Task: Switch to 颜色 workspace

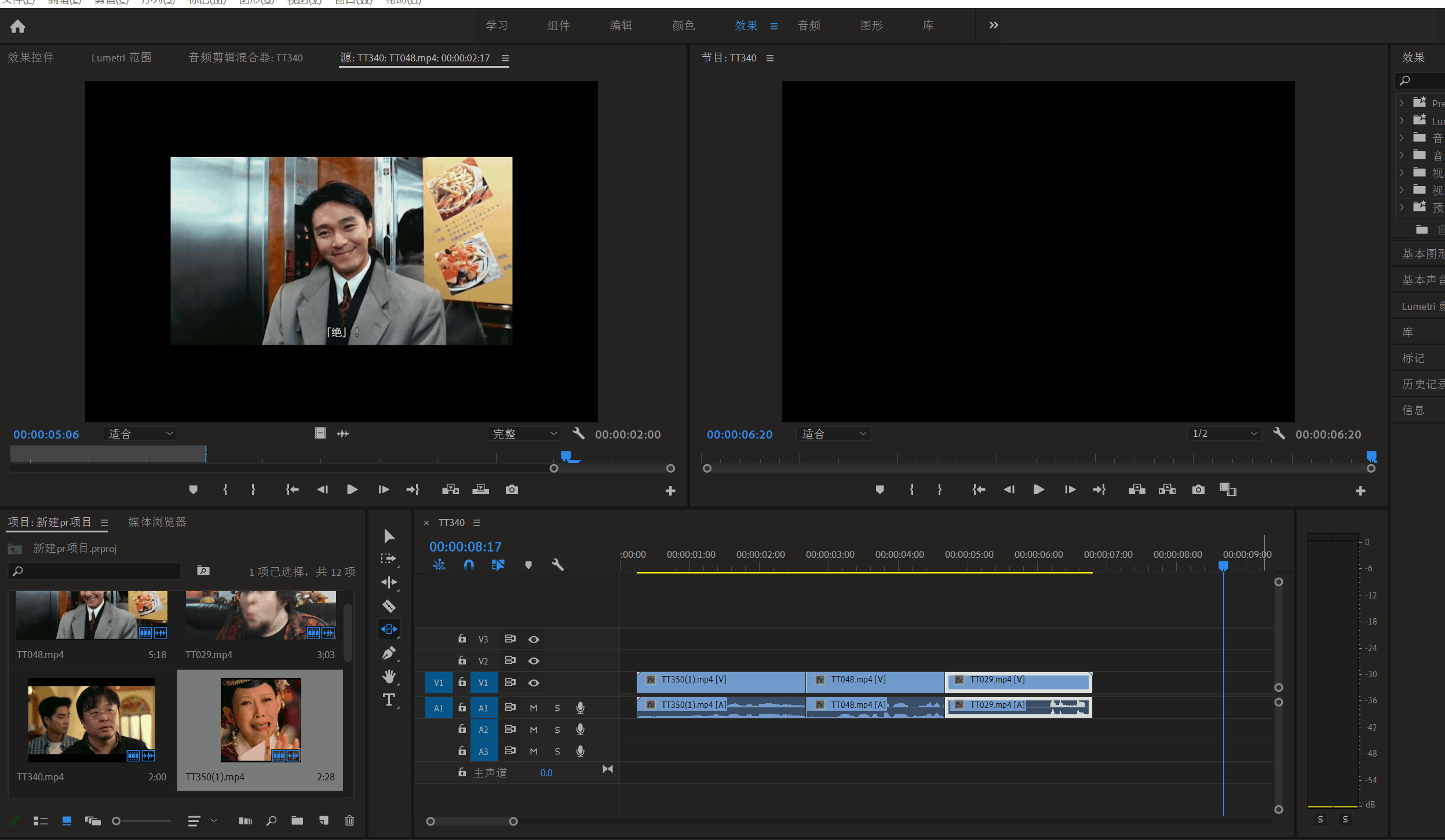Action: point(684,25)
